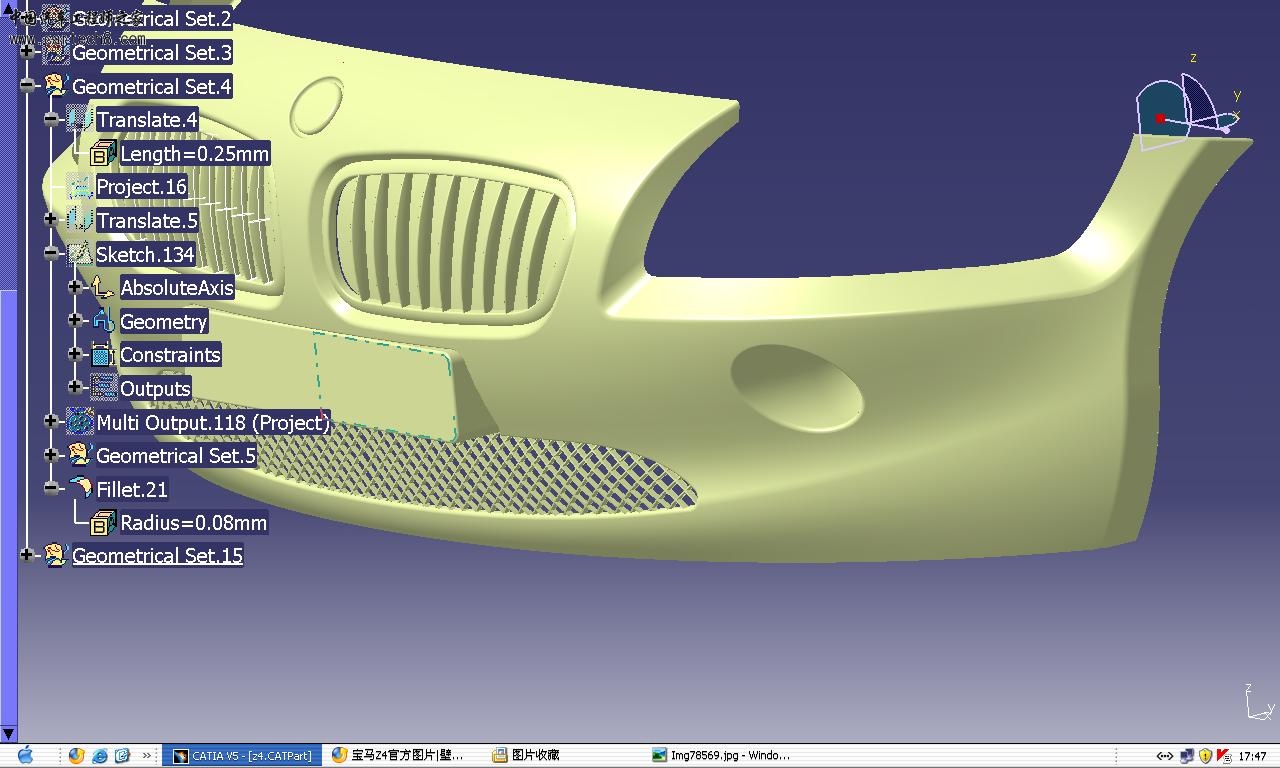Click the dashed license plate sketch outline

coord(386,386)
